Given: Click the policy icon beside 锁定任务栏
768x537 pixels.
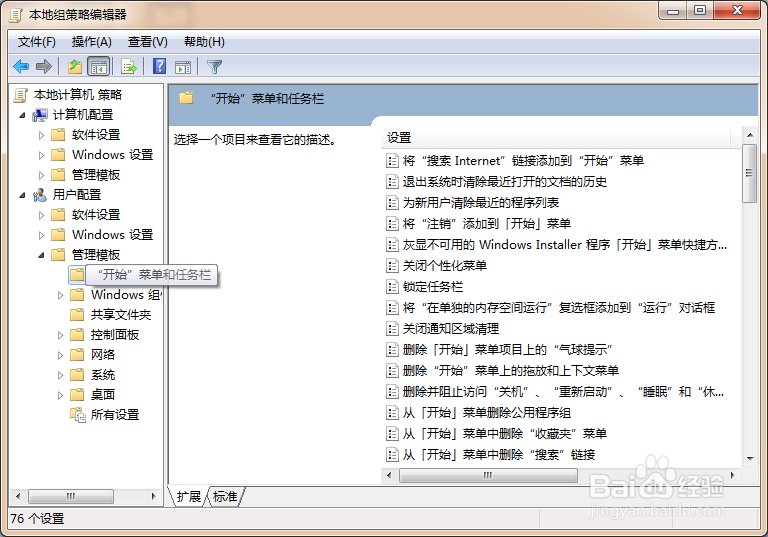Looking at the screenshot, I should (392, 287).
